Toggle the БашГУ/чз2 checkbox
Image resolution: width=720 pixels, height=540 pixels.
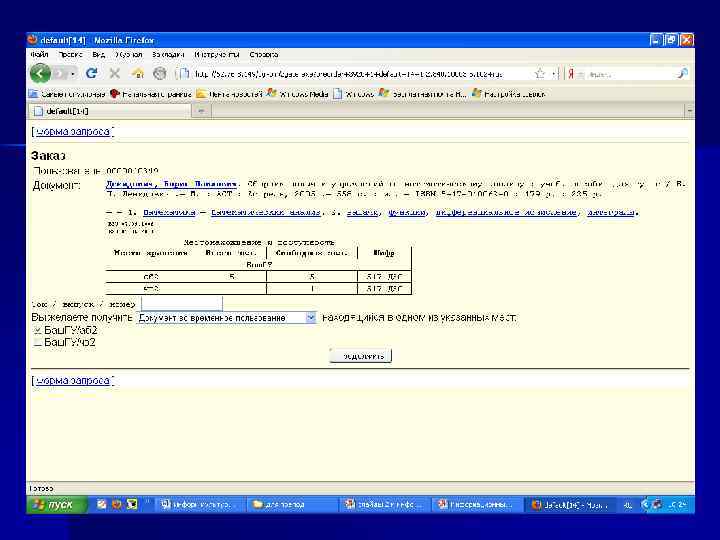click(x=38, y=342)
